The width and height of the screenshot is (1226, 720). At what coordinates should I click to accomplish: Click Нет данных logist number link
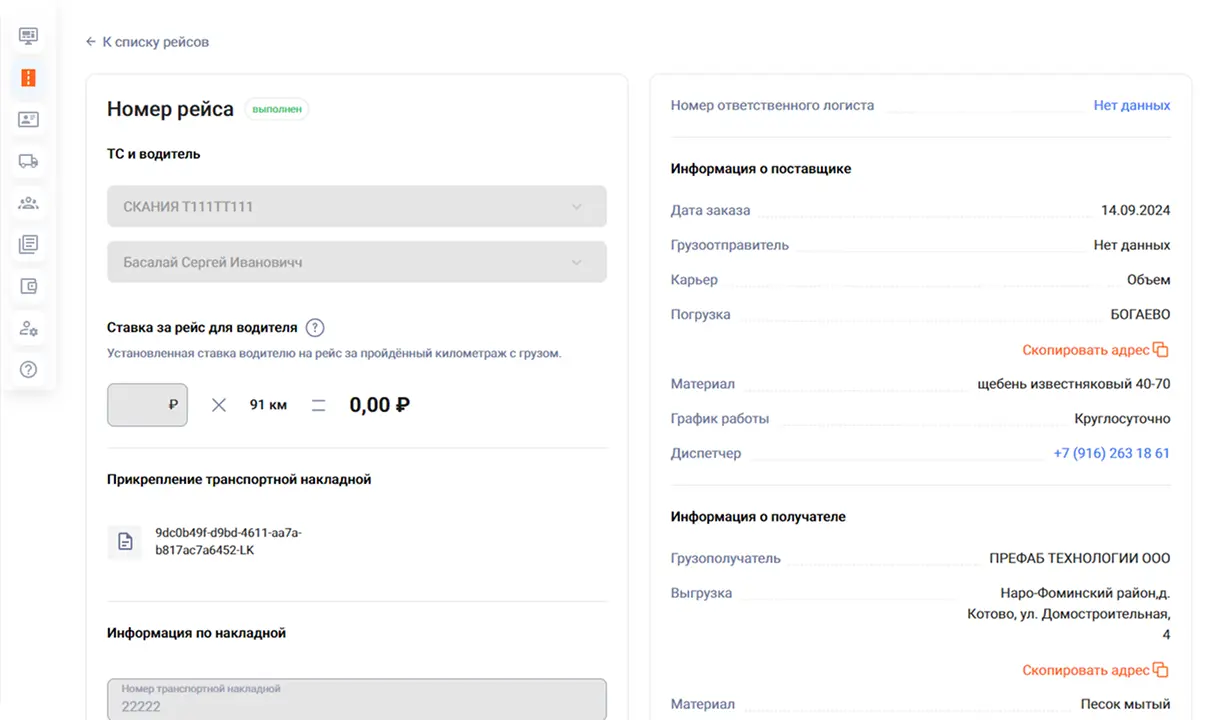coord(1131,105)
